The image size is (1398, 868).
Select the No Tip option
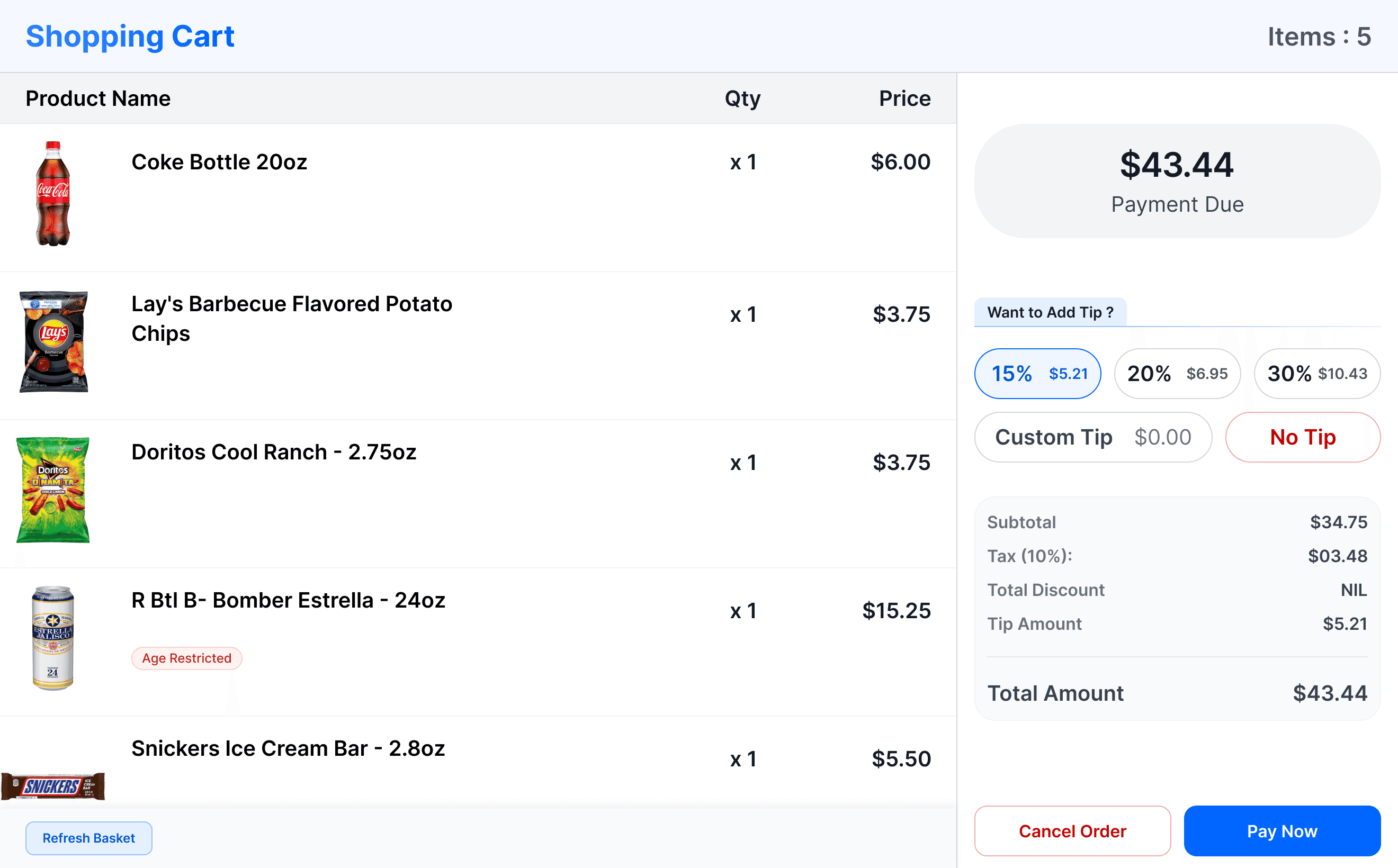tap(1302, 438)
